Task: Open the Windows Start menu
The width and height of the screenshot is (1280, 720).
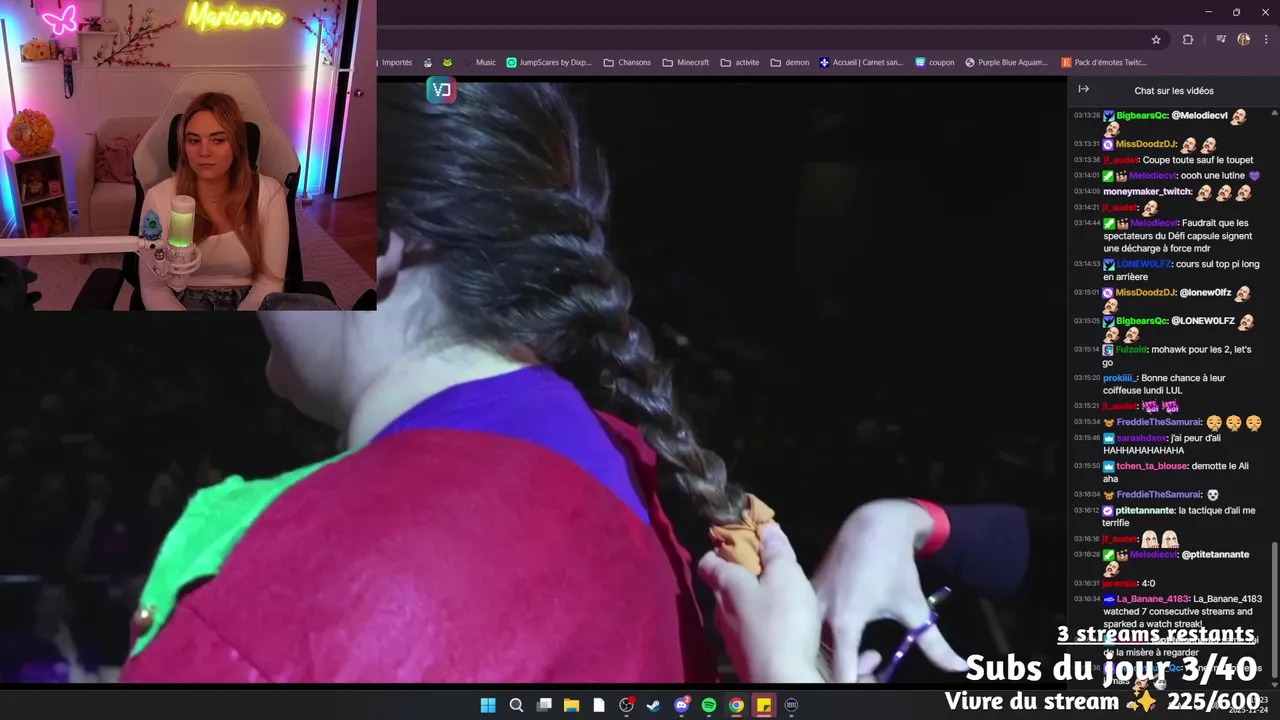Action: (x=488, y=705)
